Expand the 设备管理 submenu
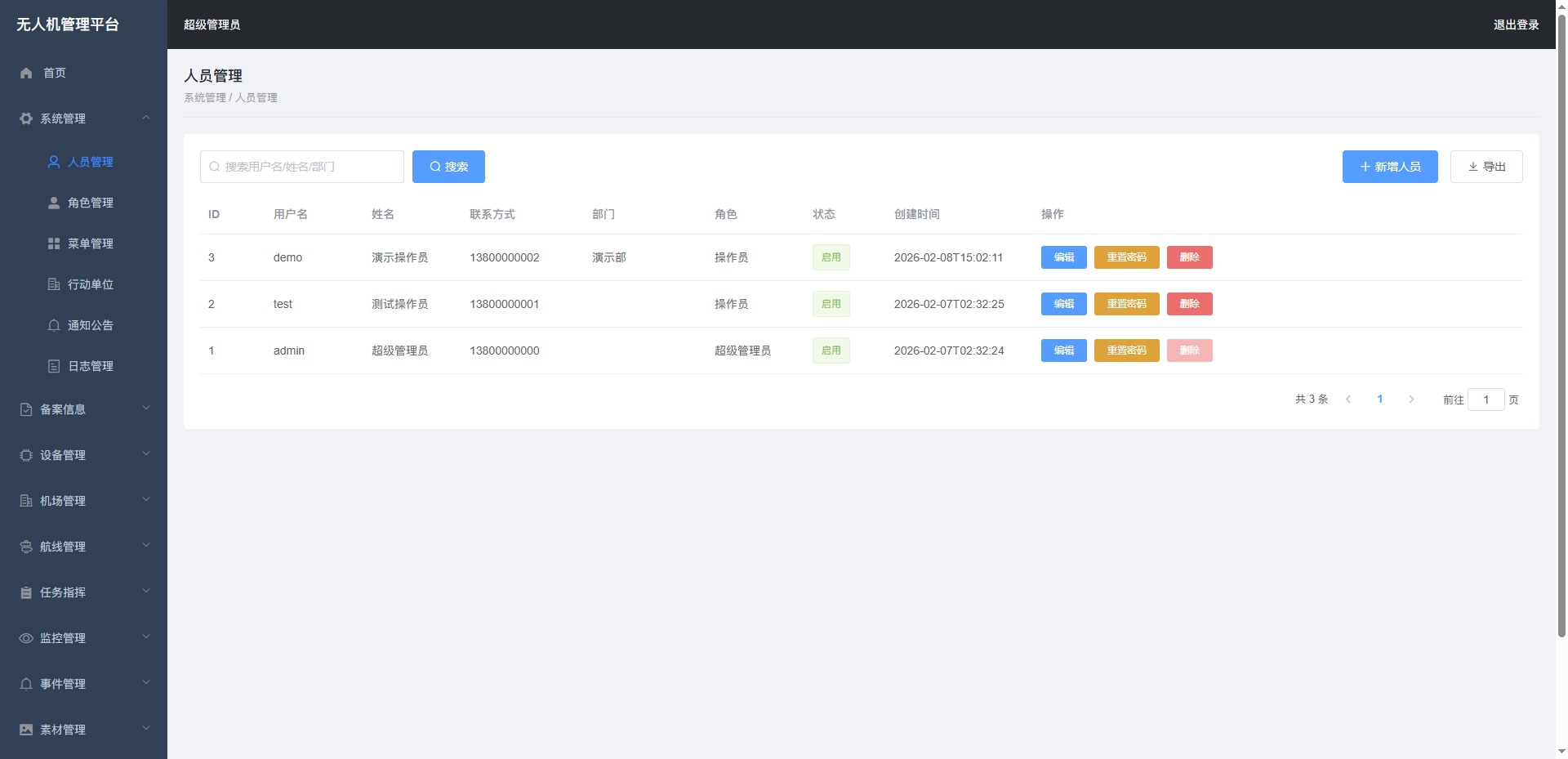 click(x=146, y=454)
